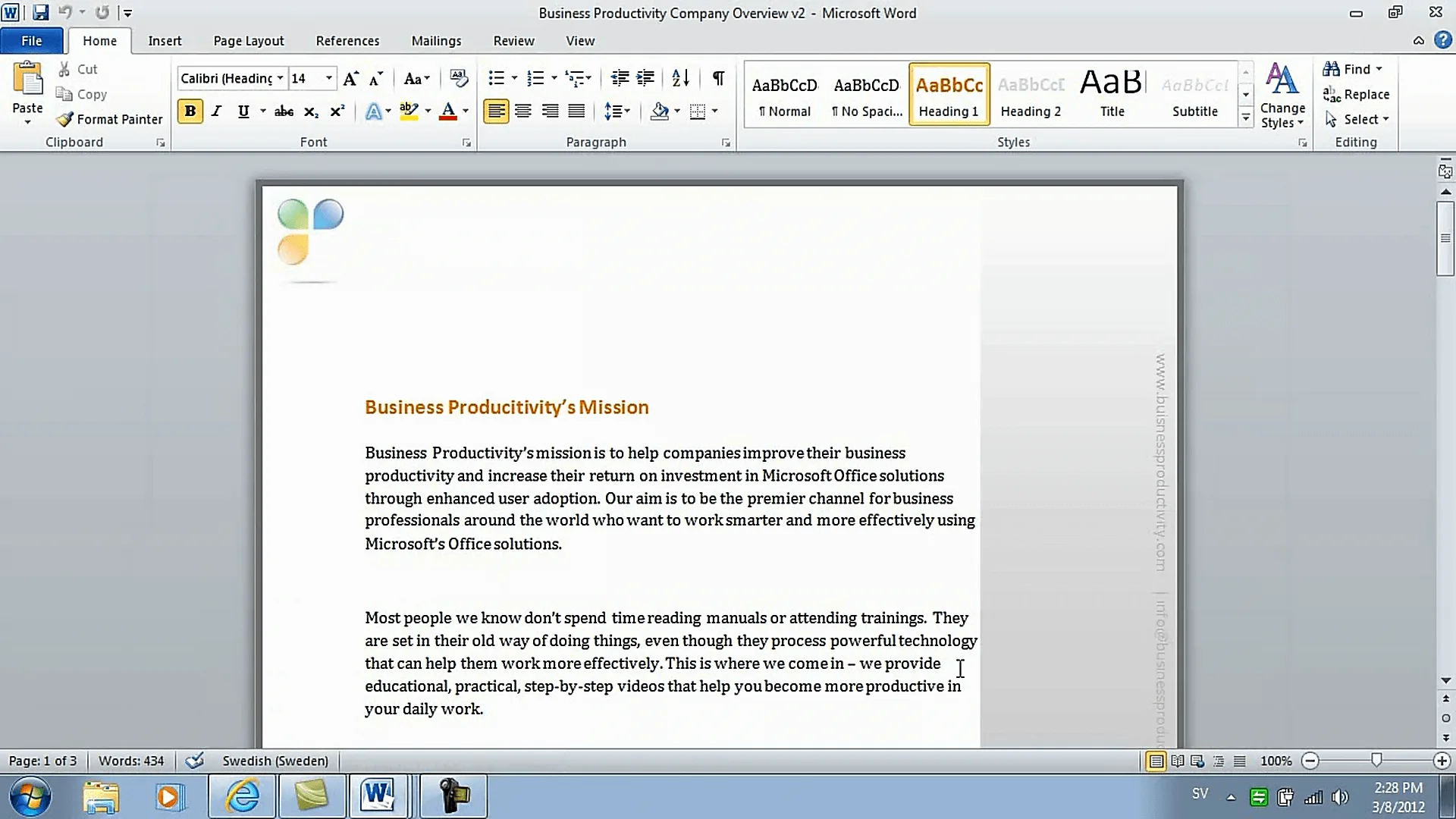The height and width of the screenshot is (819, 1456).
Task: Open Change Styles options
Action: pos(1282,94)
